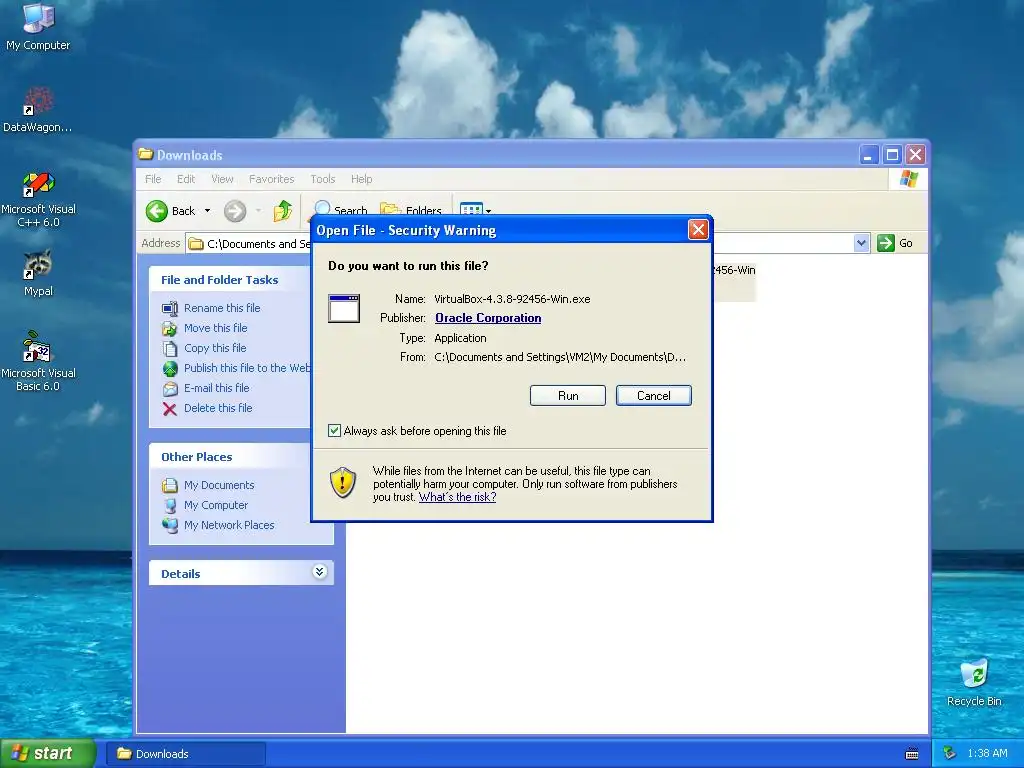The height and width of the screenshot is (768, 1024).
Task: Click the What's the risk? link
Action: [x=457, y=497]
